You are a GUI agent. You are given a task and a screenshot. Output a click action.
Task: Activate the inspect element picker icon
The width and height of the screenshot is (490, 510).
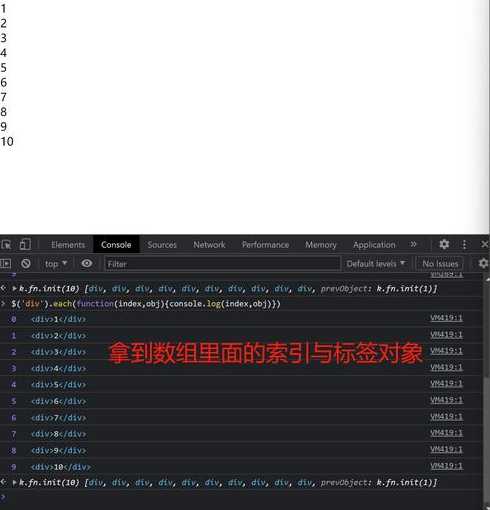pyautogui.click(x=6, y=245)
